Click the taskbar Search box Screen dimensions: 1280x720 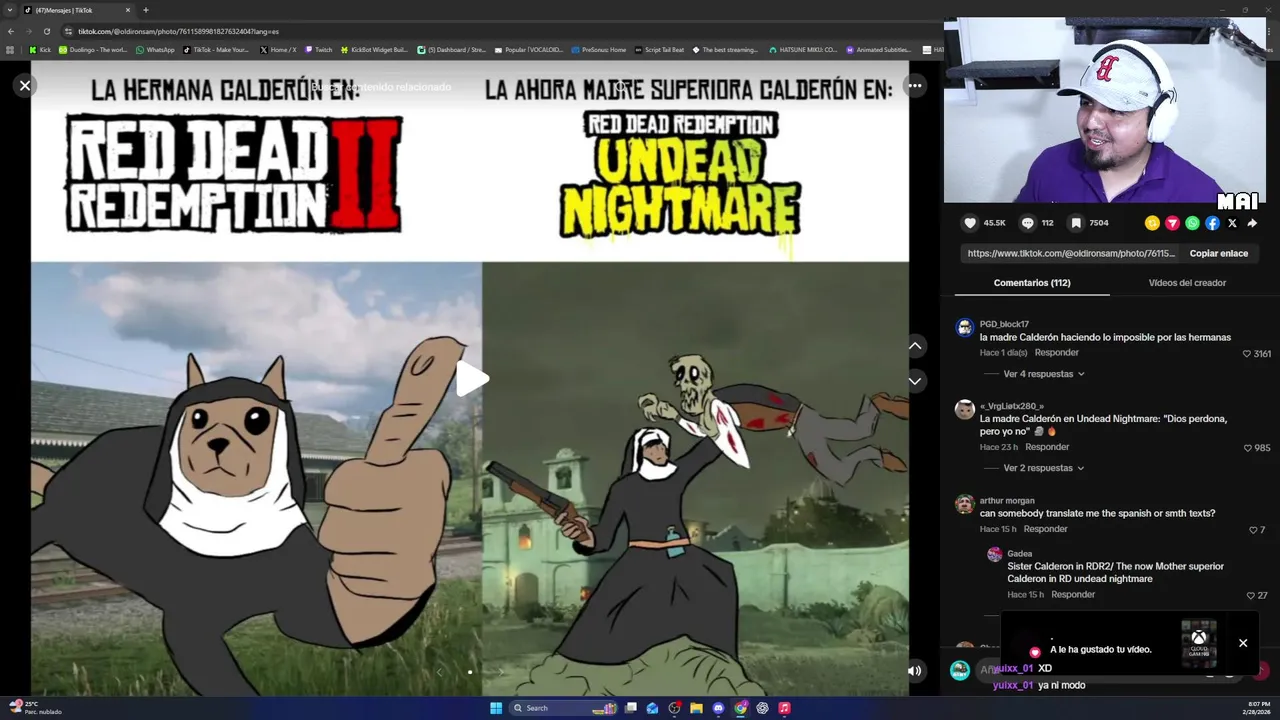point(563,708)
